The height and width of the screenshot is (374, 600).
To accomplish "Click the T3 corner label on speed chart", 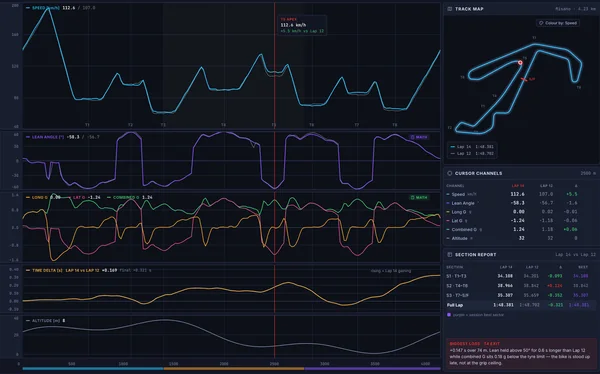I will (163, 125).
